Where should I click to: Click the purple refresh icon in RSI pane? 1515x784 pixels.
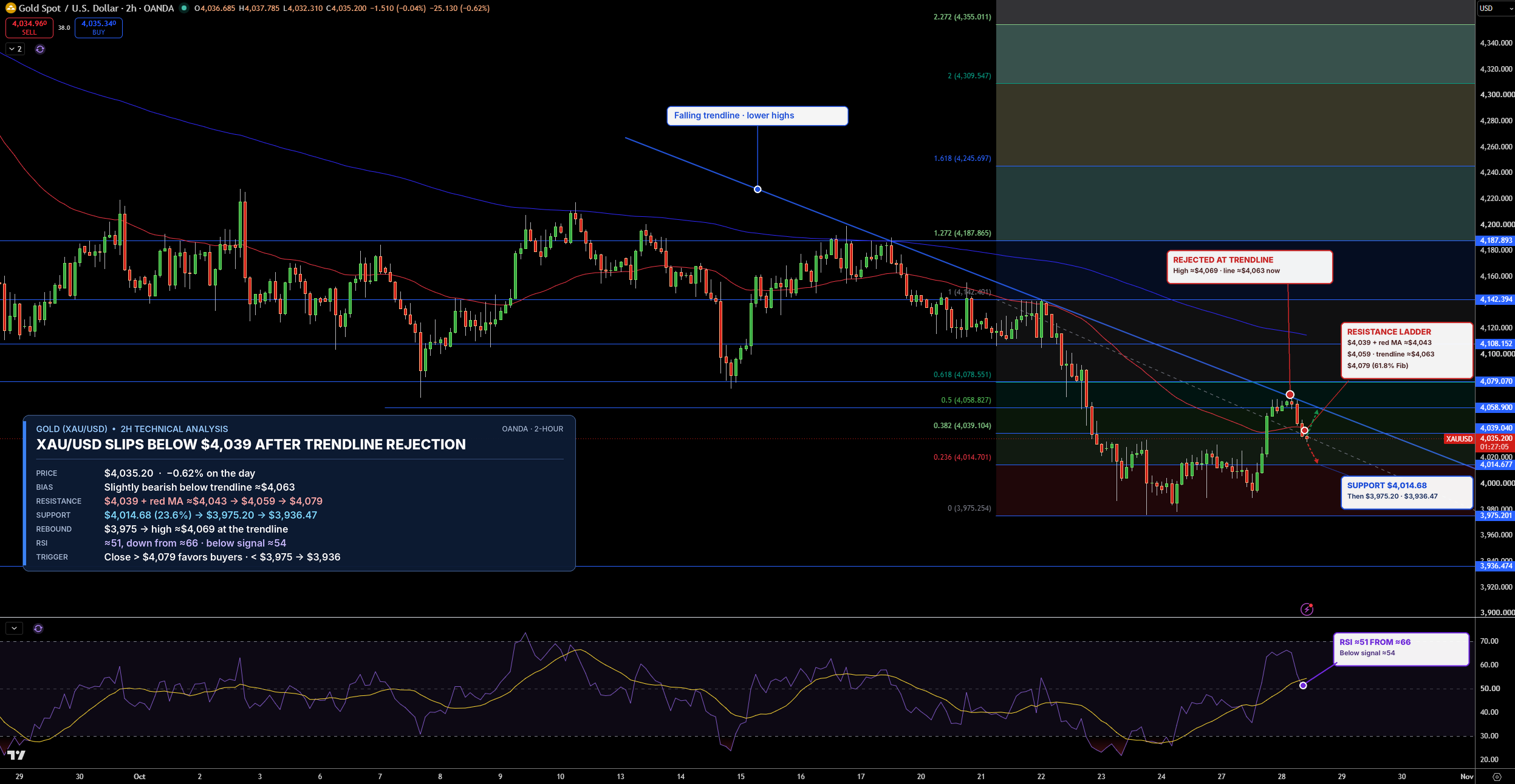tap(38, 629)
